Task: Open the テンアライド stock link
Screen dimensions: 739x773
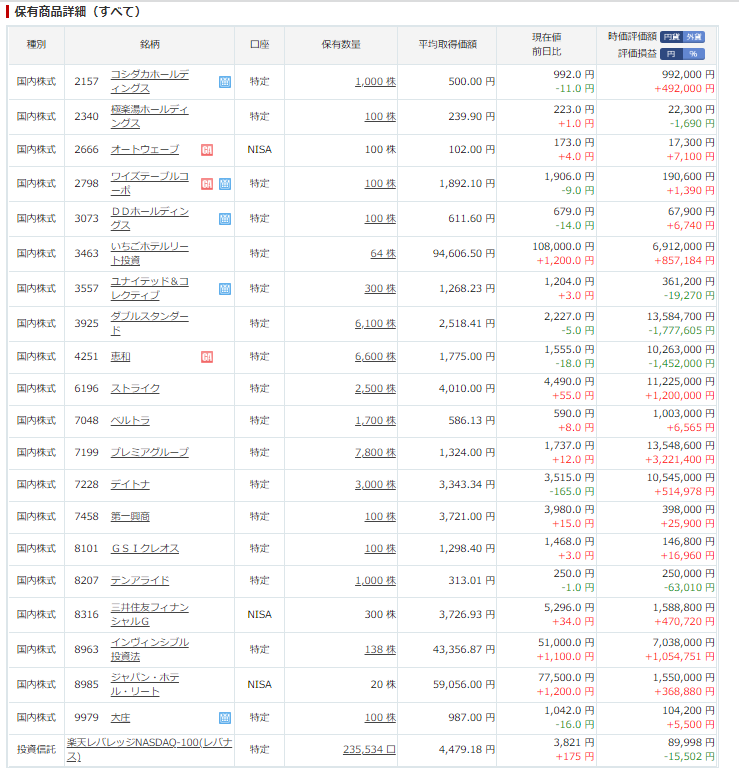Action: pyautogui.click(x=140, y=581)
